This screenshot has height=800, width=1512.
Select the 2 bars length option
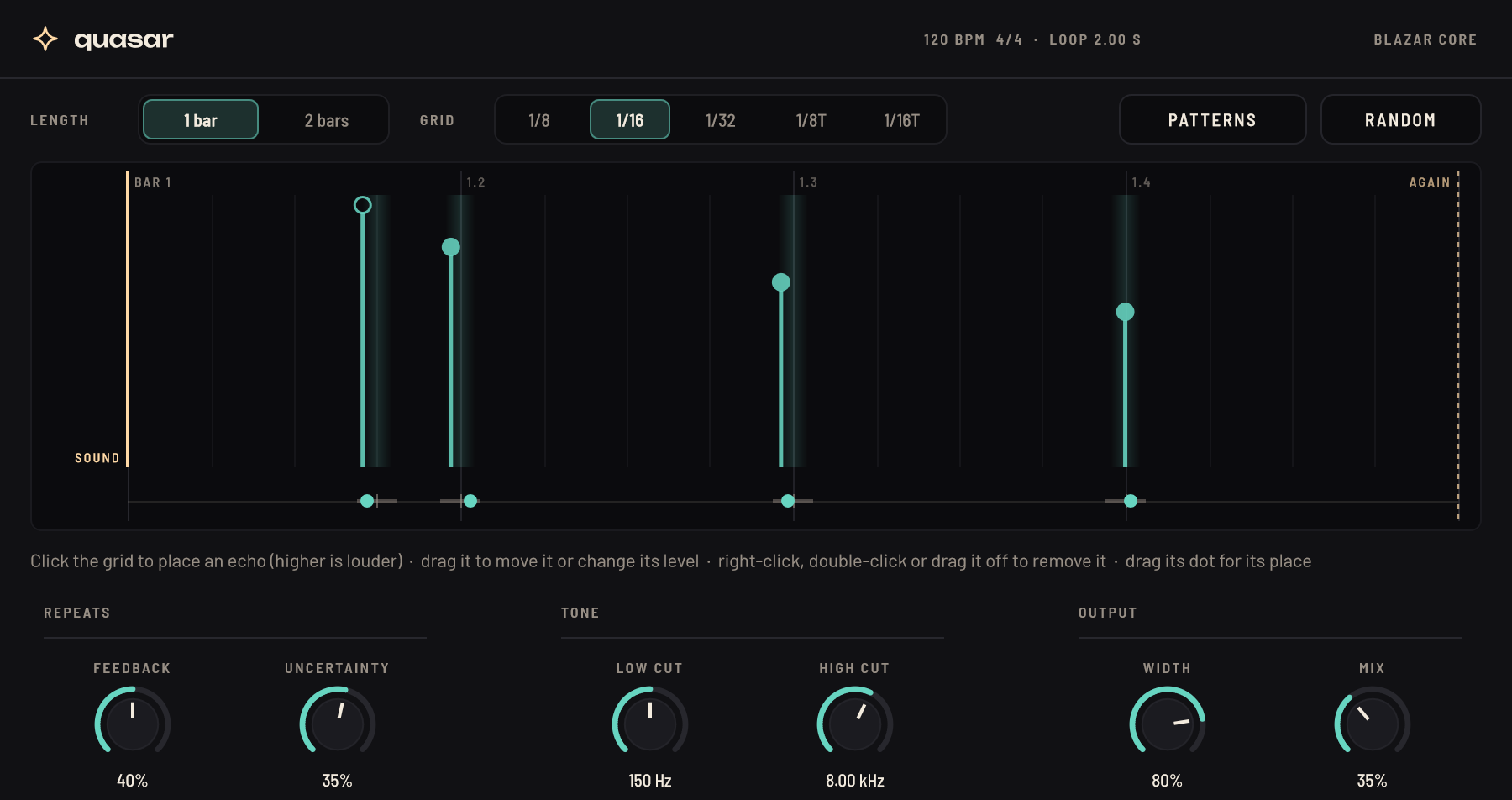(x=327, y=119)
